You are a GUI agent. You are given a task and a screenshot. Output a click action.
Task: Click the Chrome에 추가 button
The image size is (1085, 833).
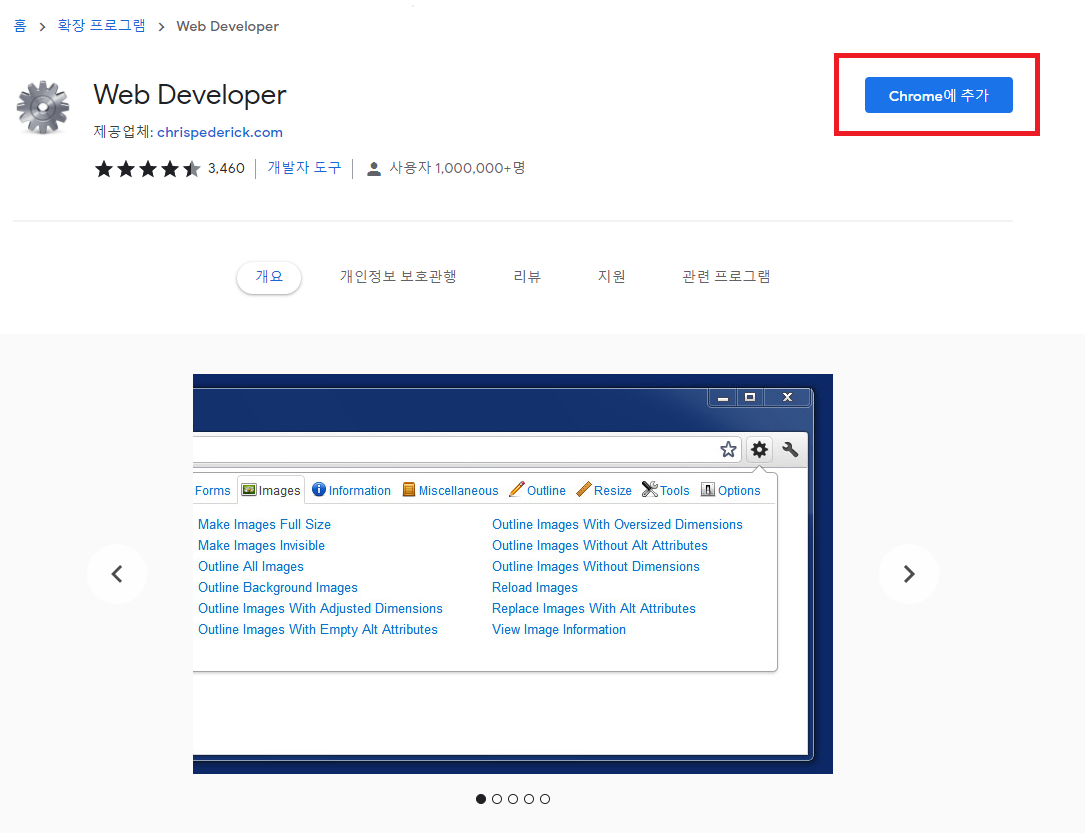pos(938,95)
